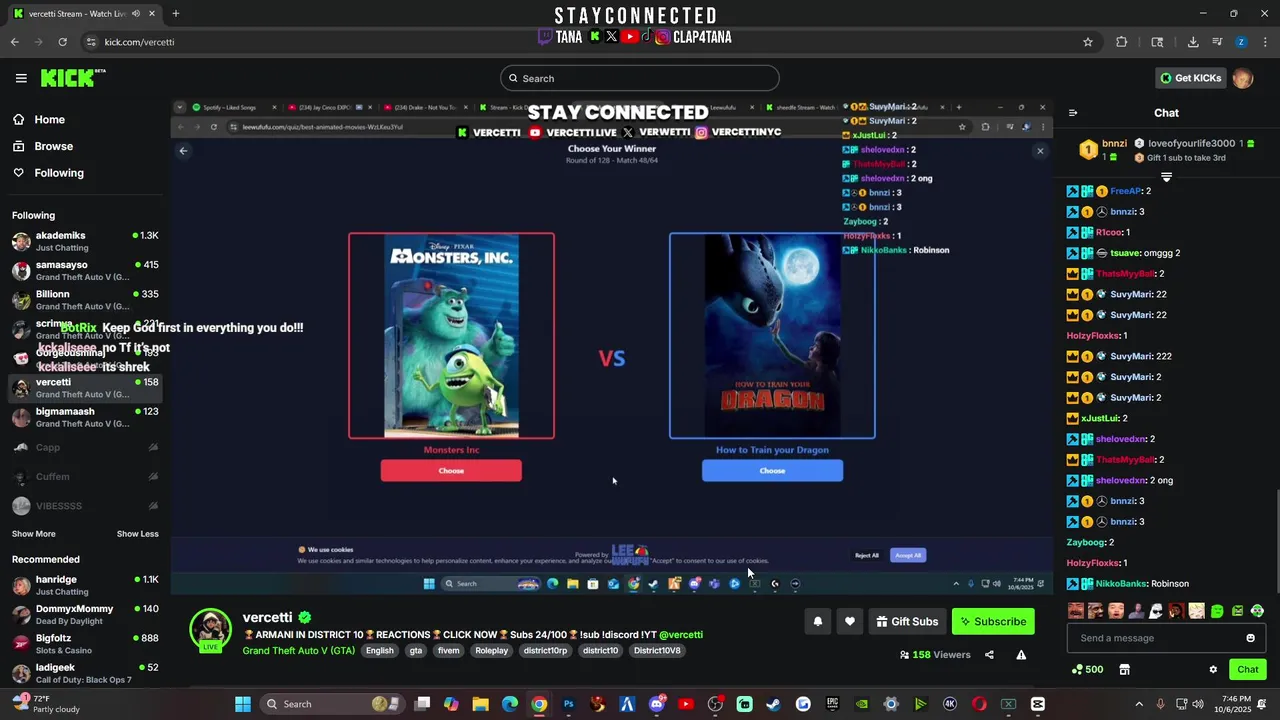
Task: Open the user profile avatar menu
Action: tap(1243, 78)
